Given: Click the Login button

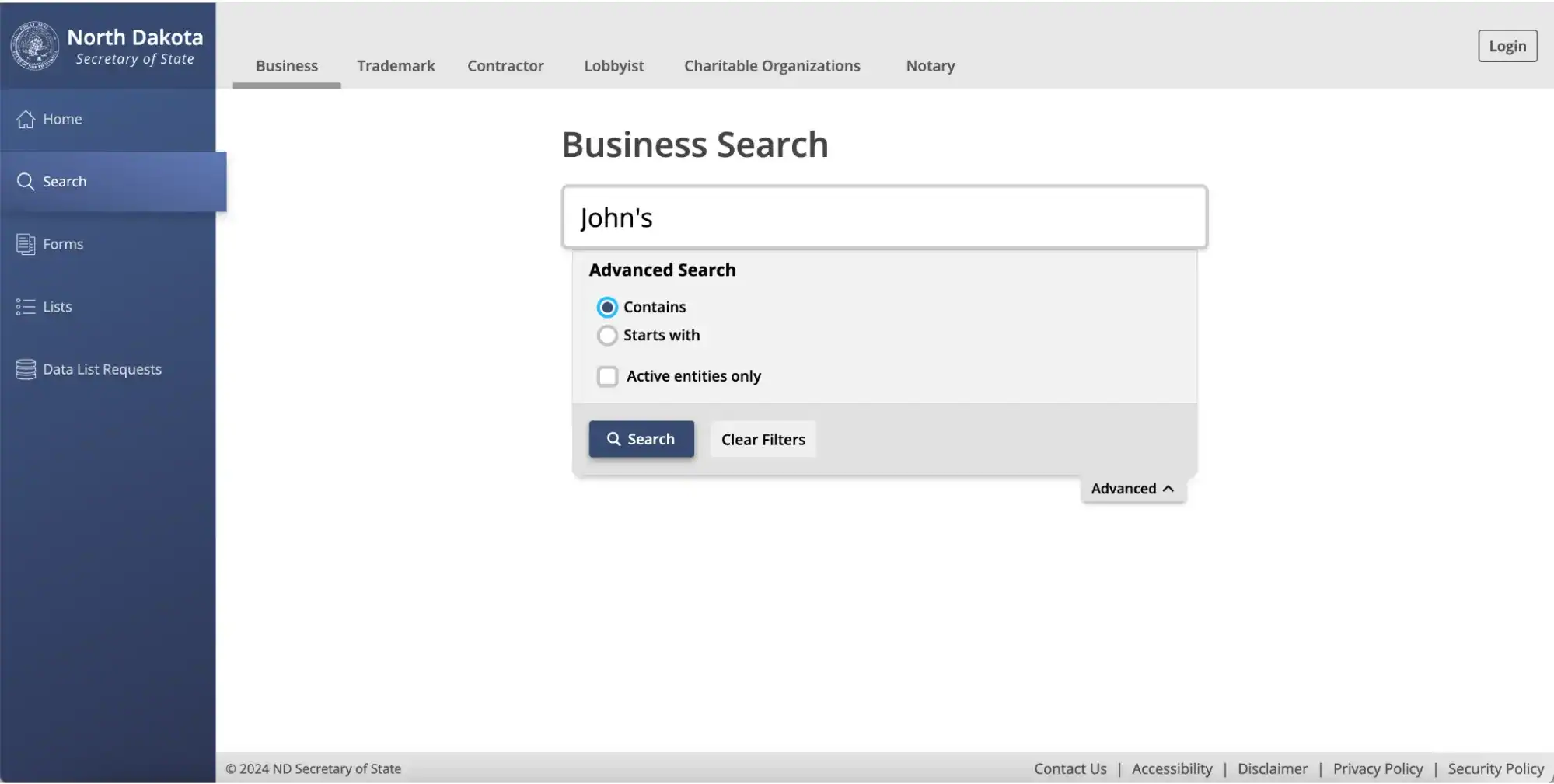Looking at the screenshot, I should [x=1507, y=46].
